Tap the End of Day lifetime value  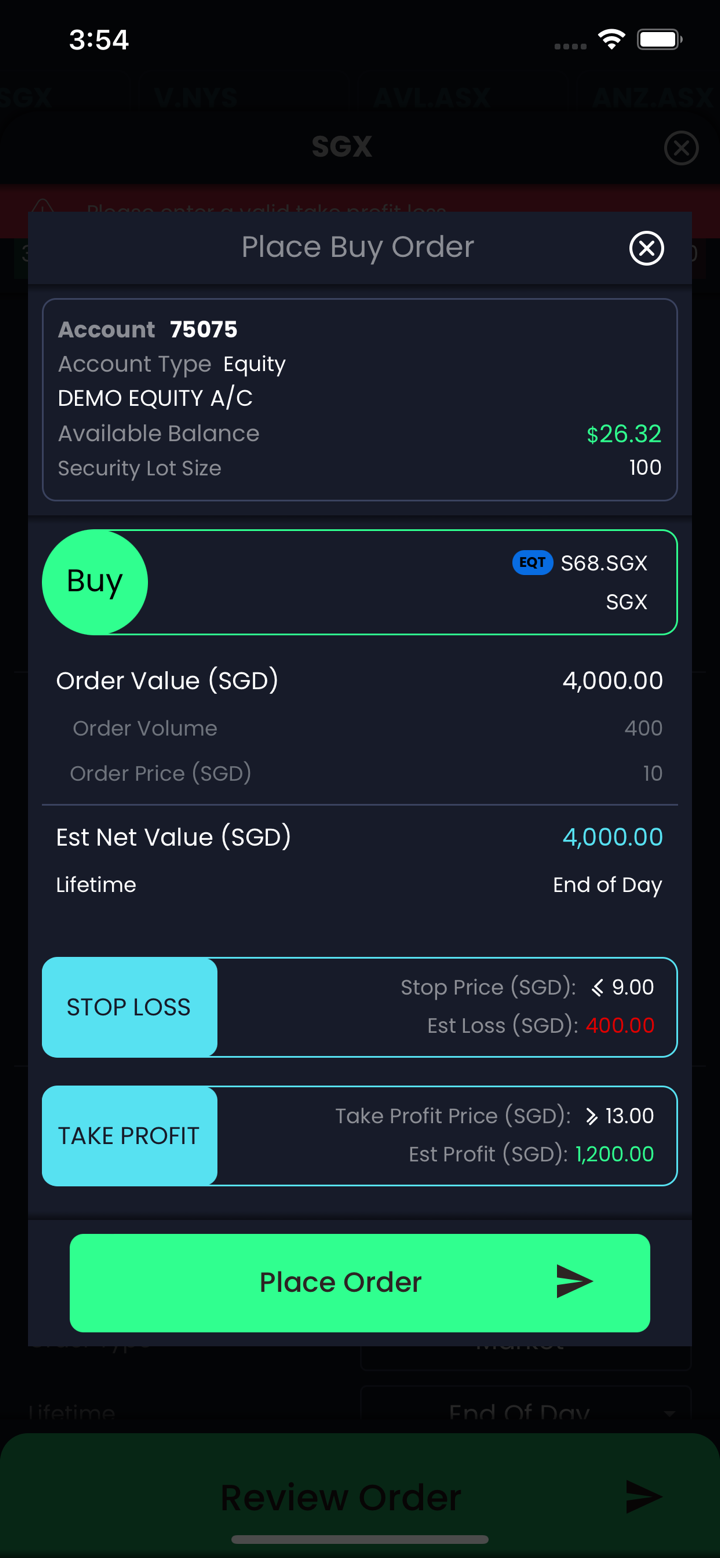tap(607, 885)
